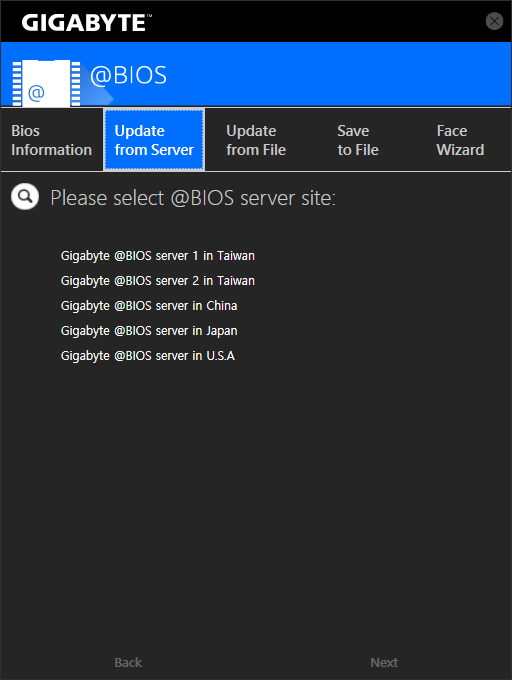512x680 pixels.
Task: Click the Next button
Action: [384, 662]
